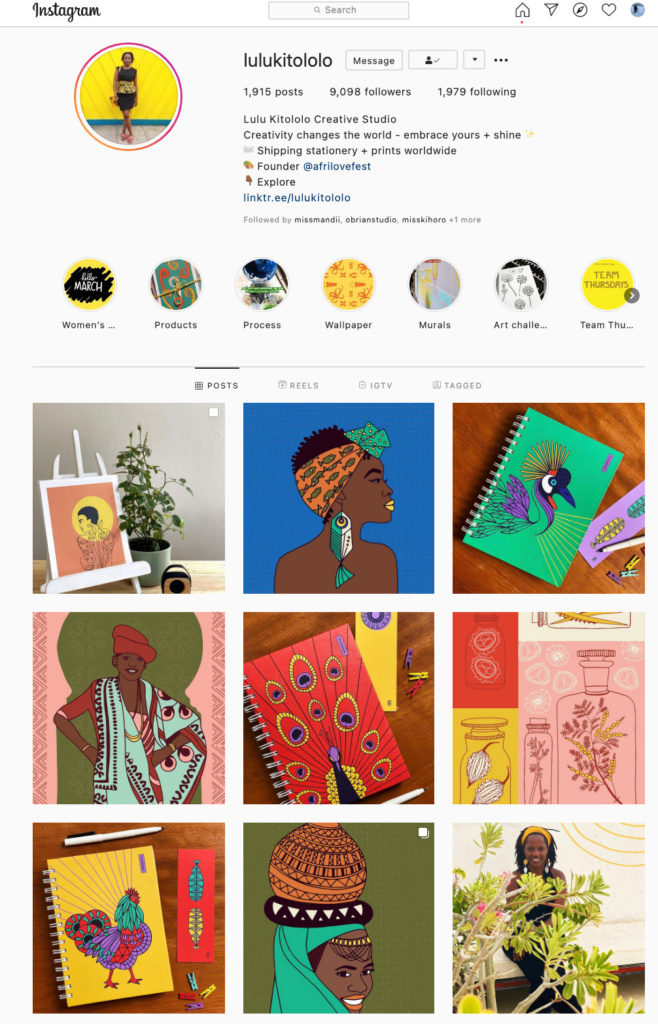This screenshot has height=1024, width=658.
Task: Show more highlights with right chevron
Action: click(632, 295)
